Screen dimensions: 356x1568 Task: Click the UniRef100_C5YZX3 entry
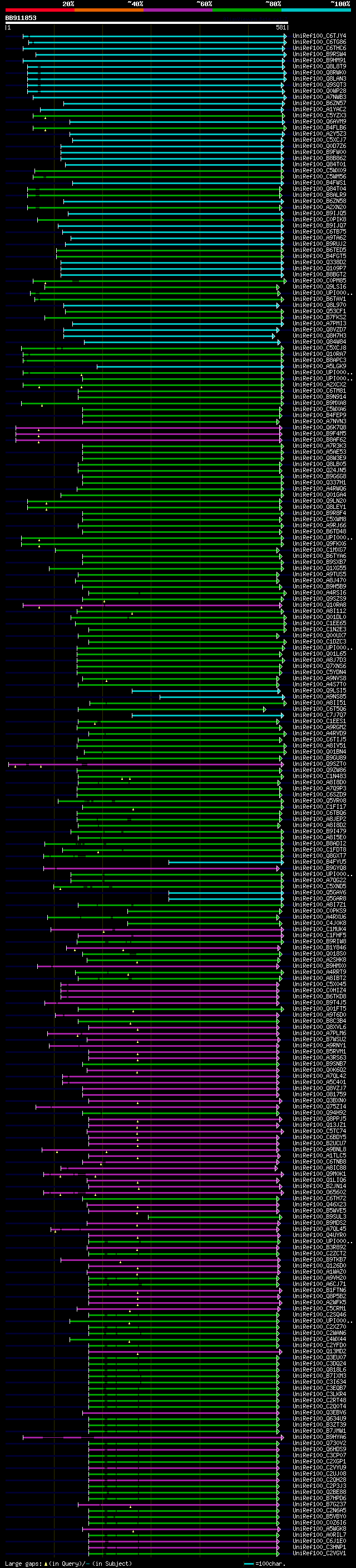[319, 115]
